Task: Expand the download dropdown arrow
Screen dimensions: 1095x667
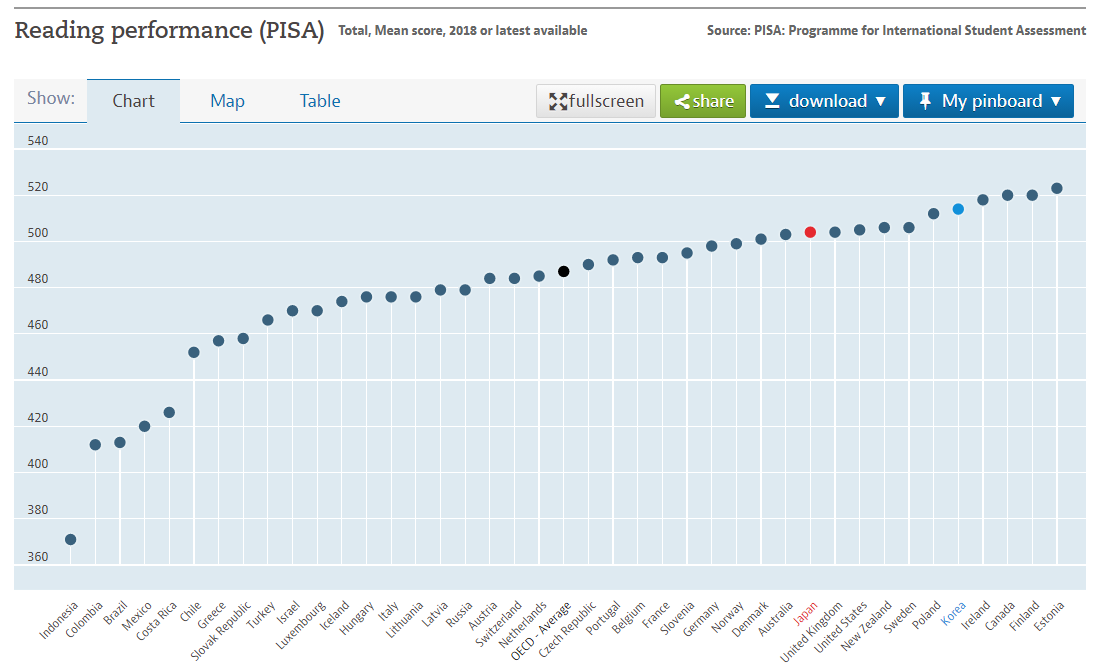Action: point(880,101)
